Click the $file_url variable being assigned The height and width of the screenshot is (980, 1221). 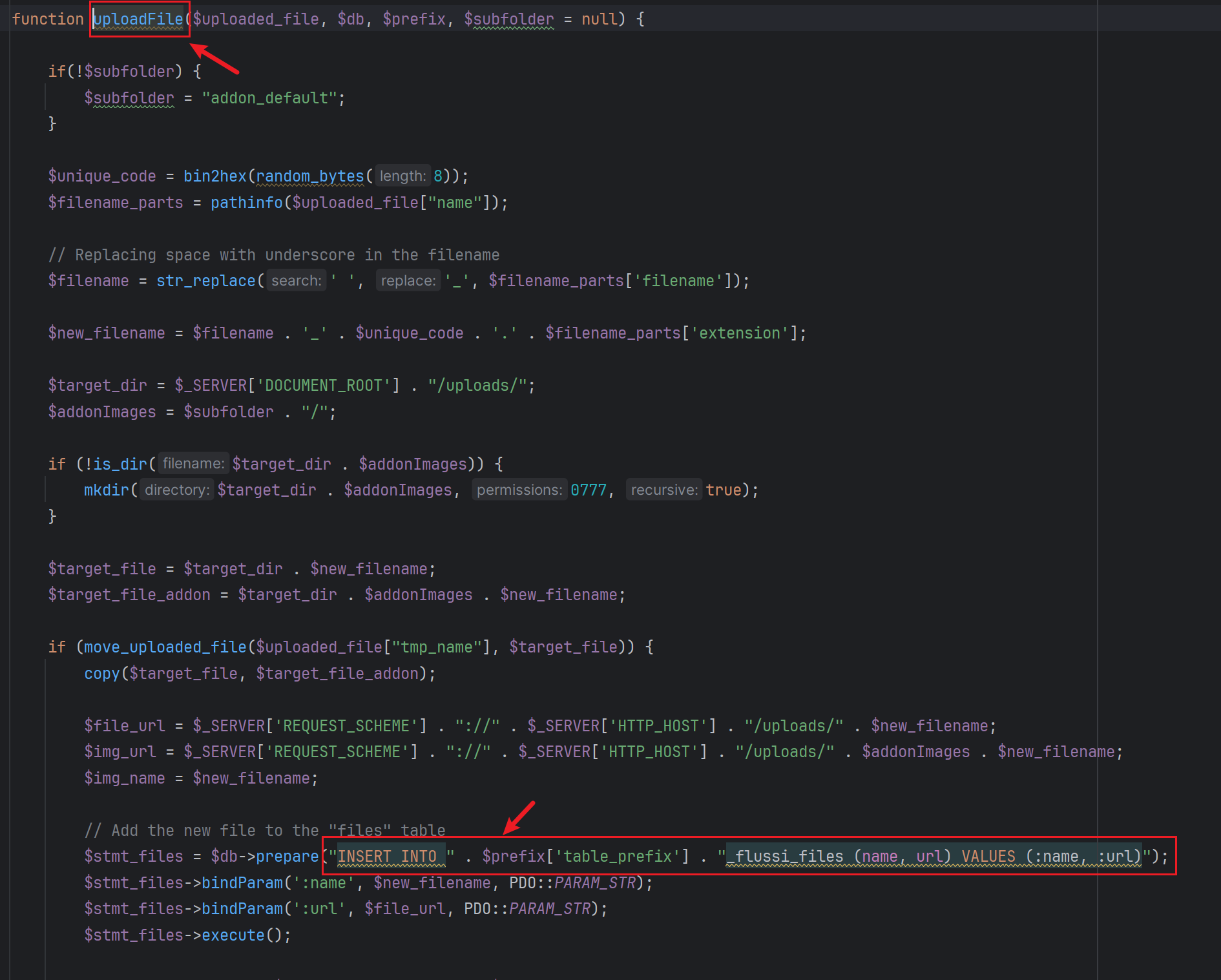pos(125,726)
